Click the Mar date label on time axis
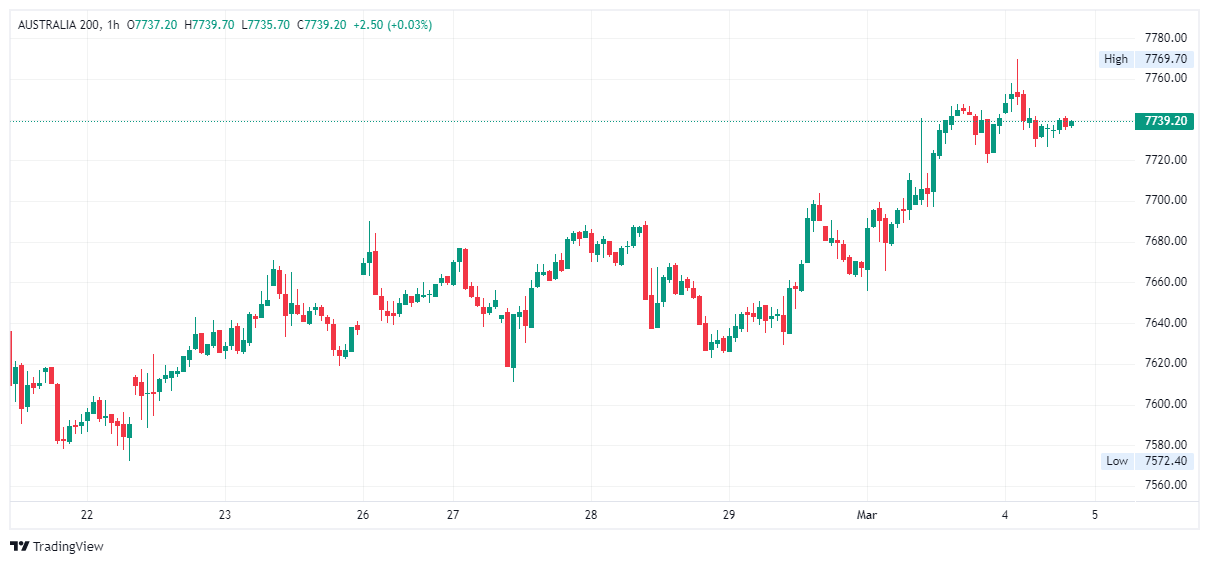Screen dimensions: 1209x564 [x=866, y=515]
